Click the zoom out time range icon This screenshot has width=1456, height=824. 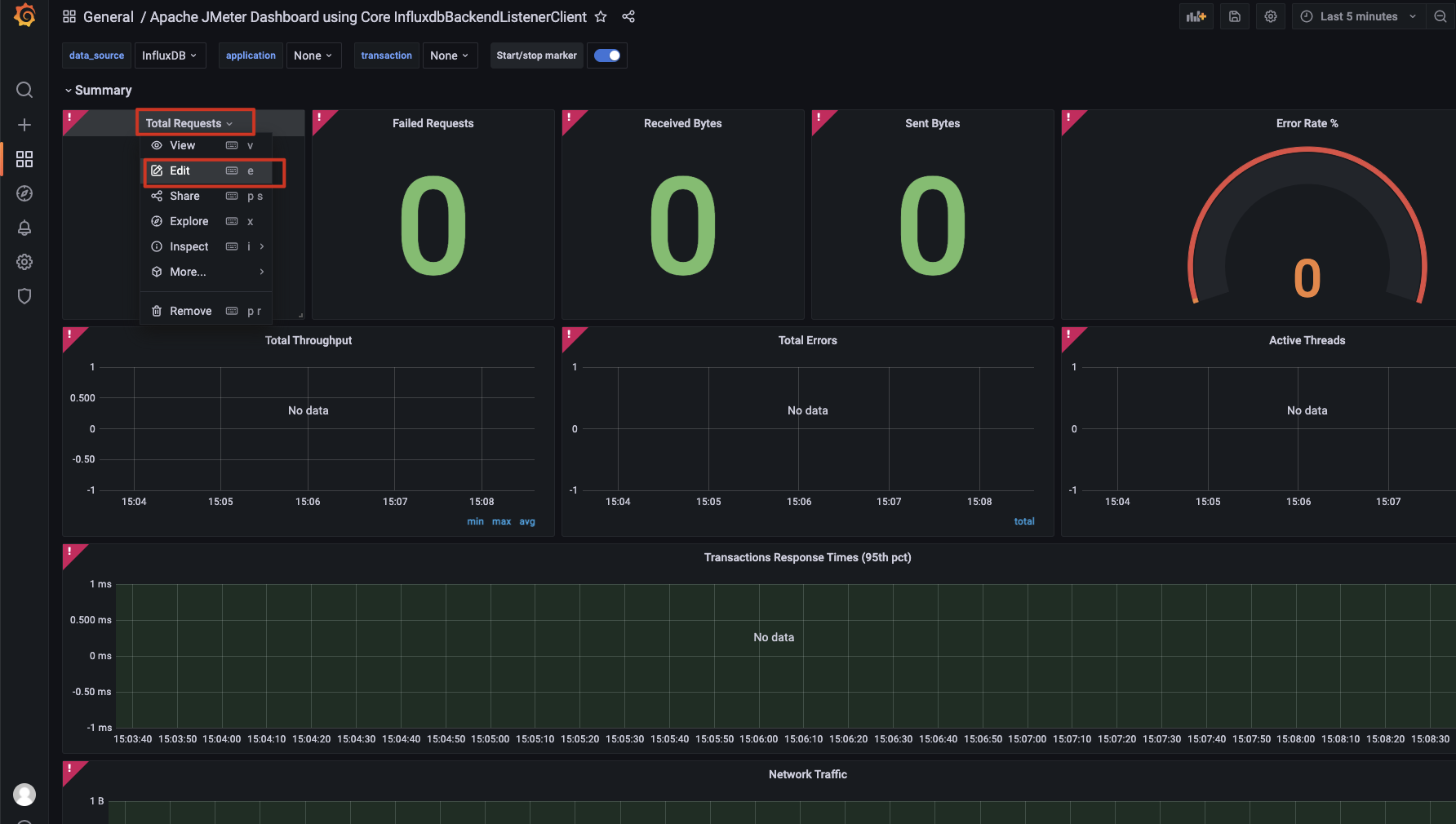tap(1440, 16)
